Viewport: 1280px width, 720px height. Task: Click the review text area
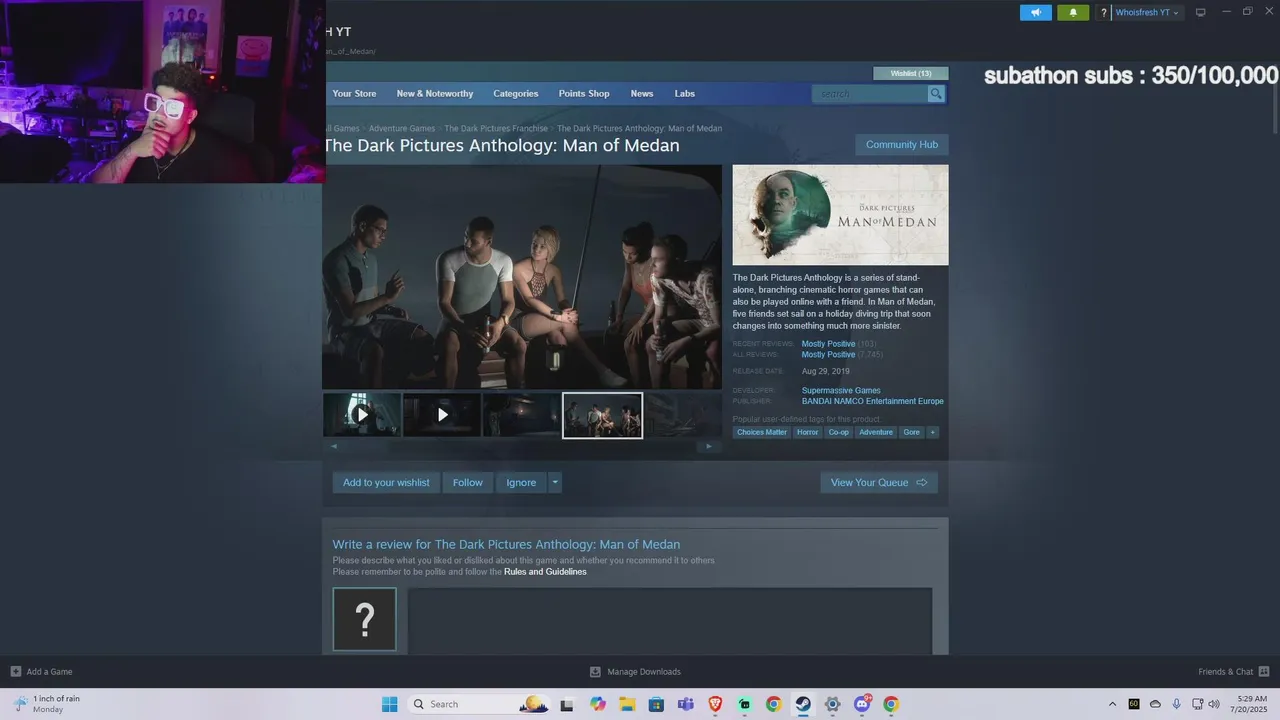[670, 621]
